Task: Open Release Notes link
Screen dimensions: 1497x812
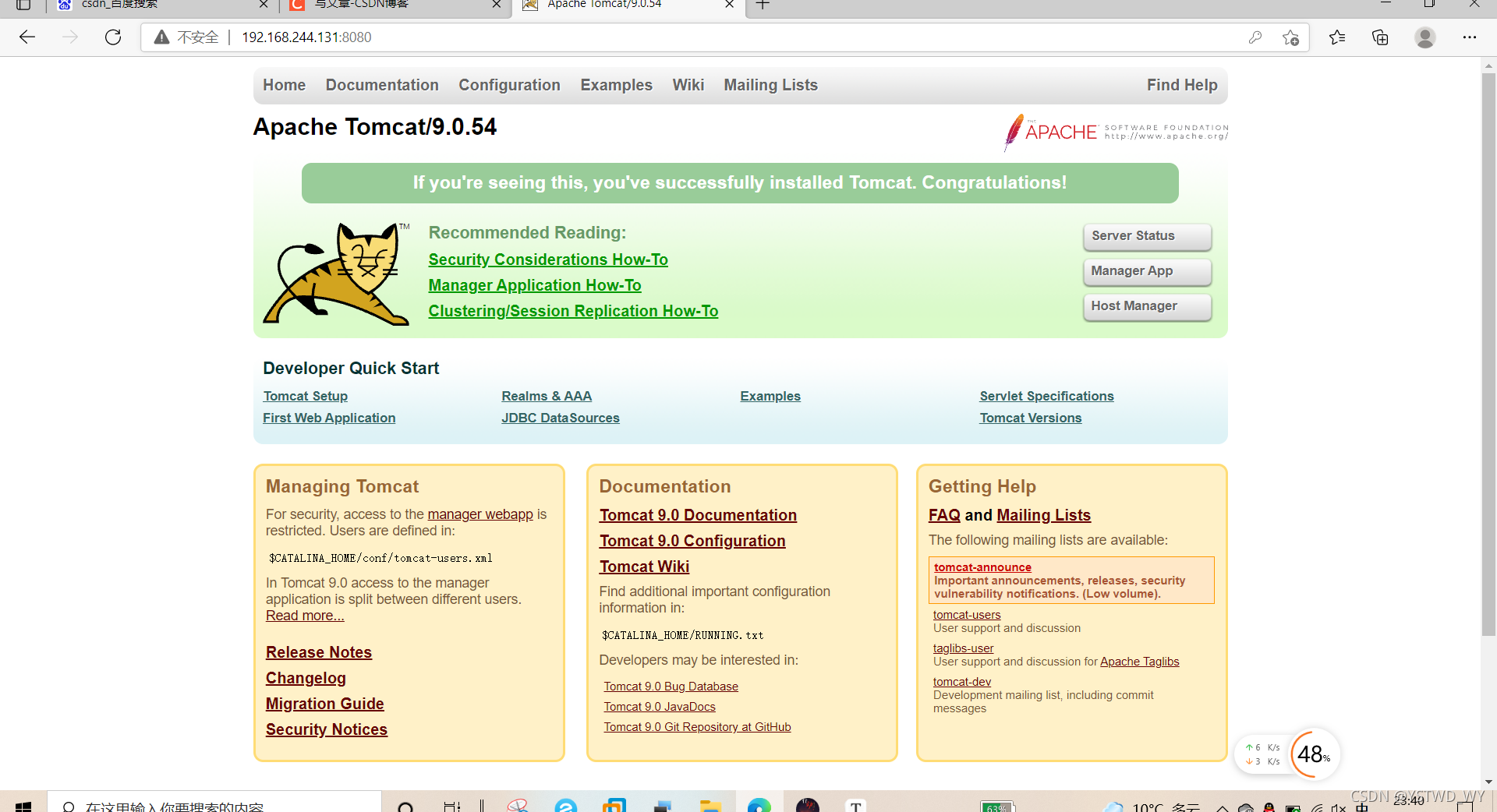Action: coord(319,652)
